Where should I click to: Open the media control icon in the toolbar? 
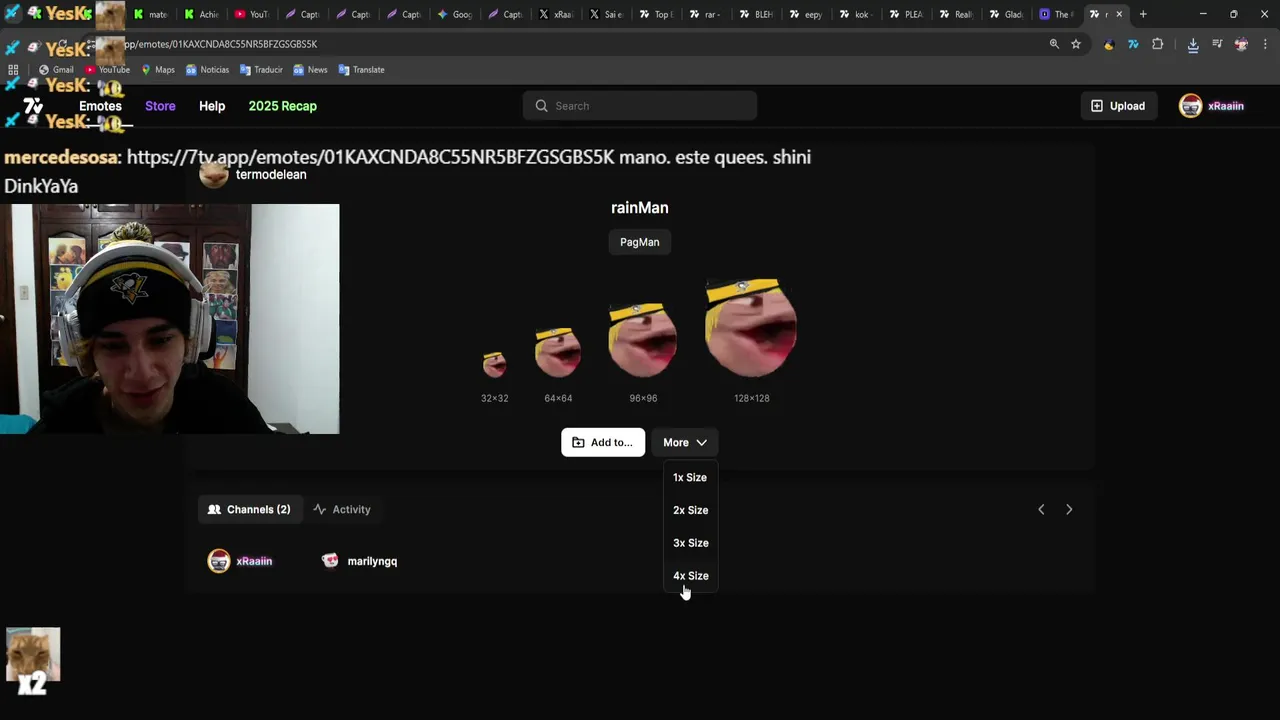pos(1217,44)
